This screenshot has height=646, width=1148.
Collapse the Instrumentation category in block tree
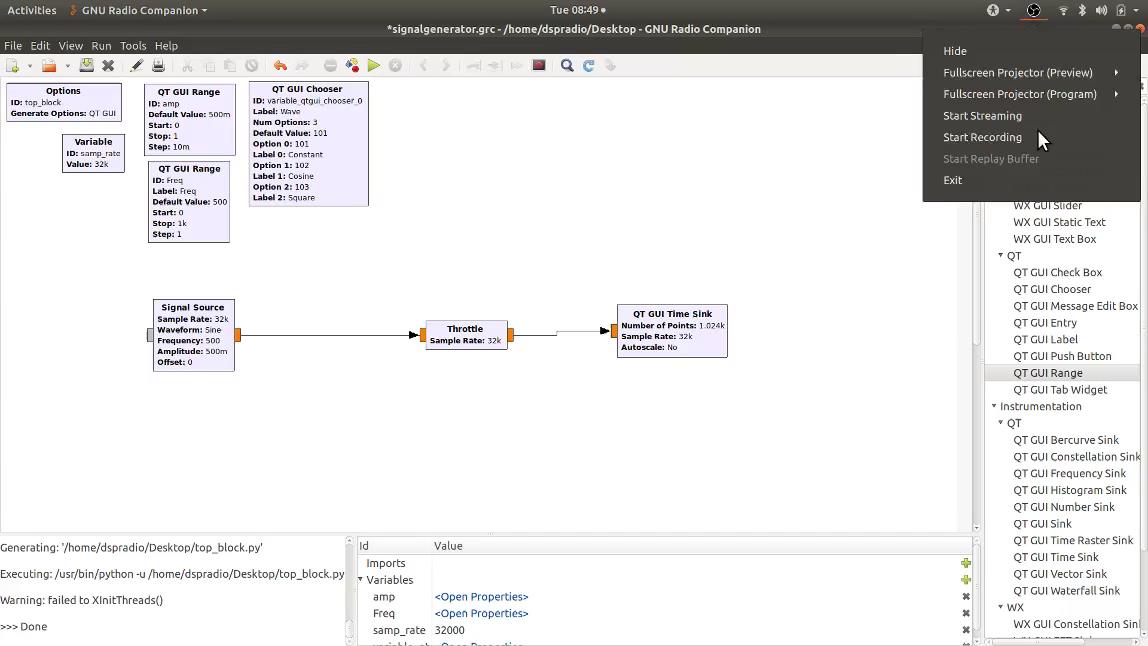click(x=994, y=406)
